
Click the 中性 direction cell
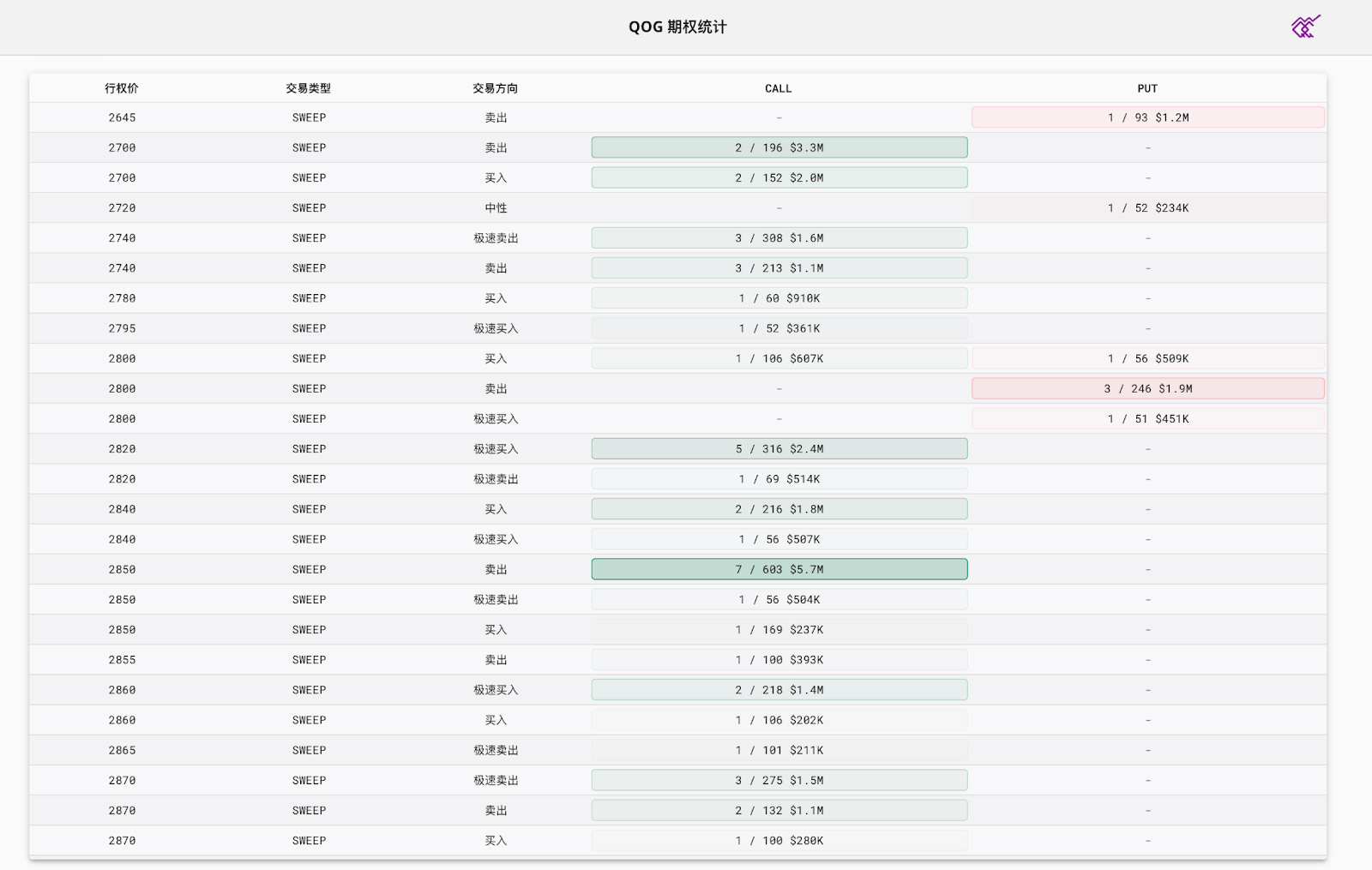[496, 207]
